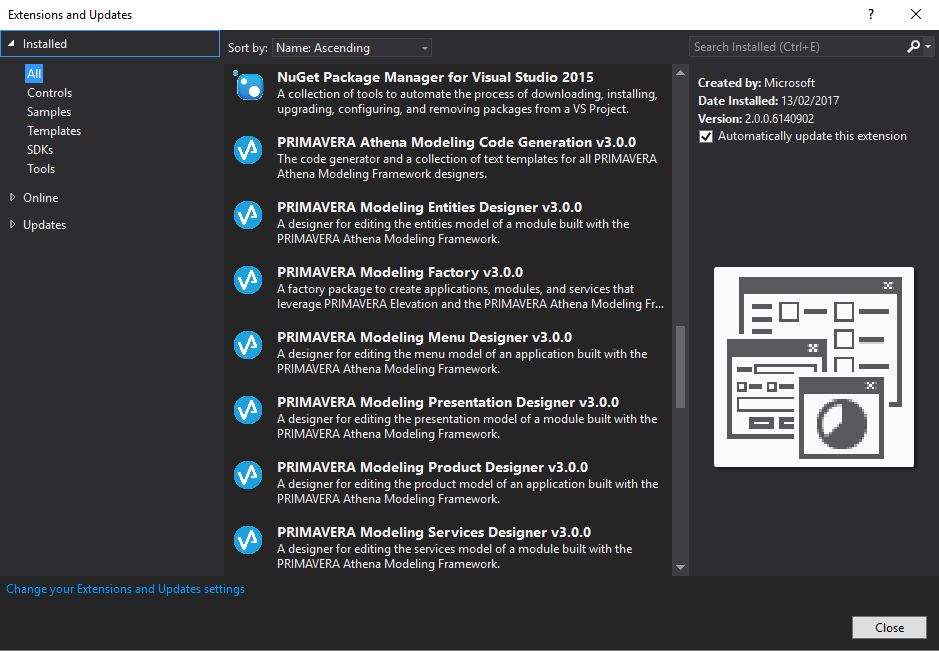This screenshot has height=651, width=939.
Task: Click the PRIMAVERA Modeling Services Designer icon
Action: point(248,540)
